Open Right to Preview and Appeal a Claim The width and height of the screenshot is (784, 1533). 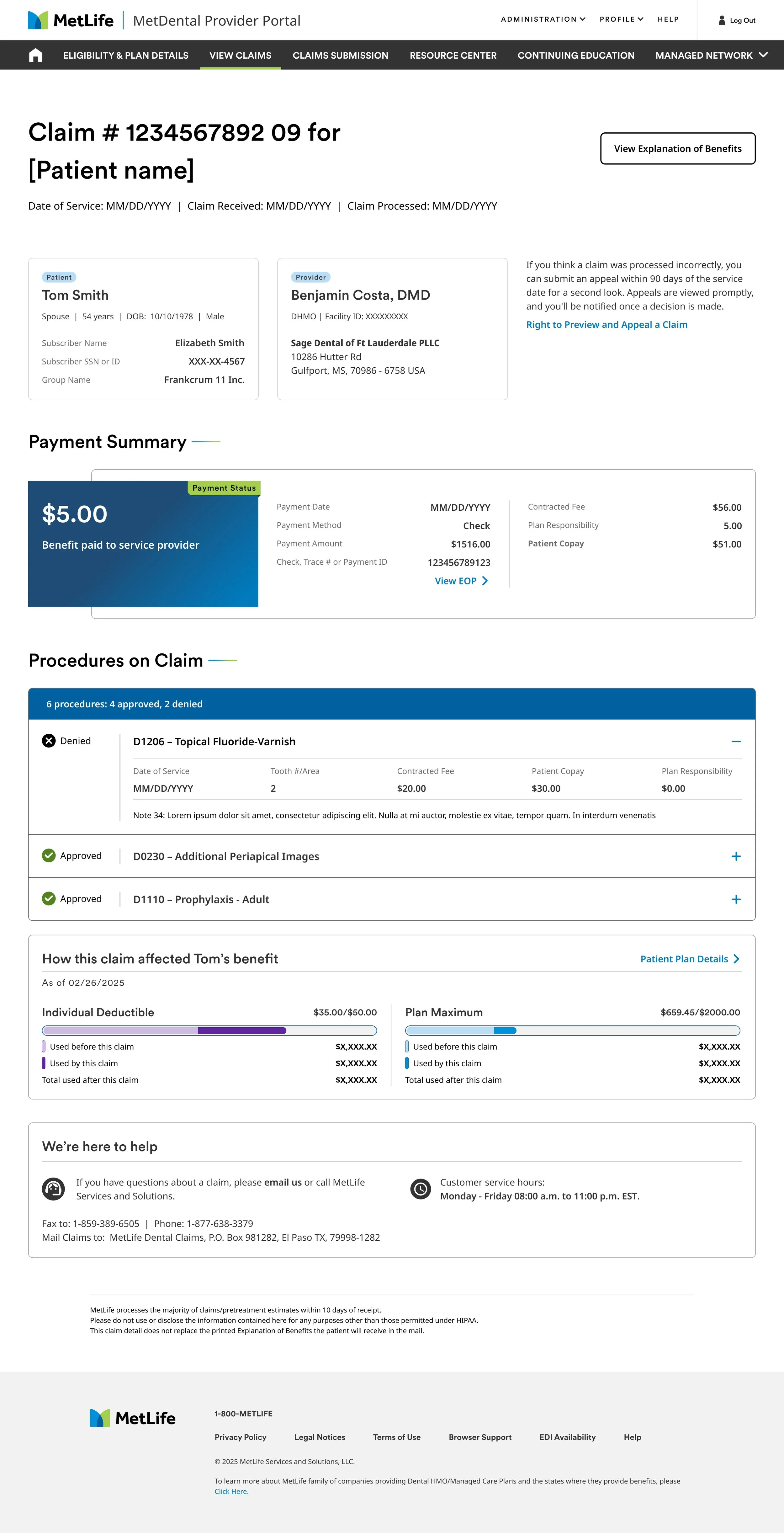607,324
